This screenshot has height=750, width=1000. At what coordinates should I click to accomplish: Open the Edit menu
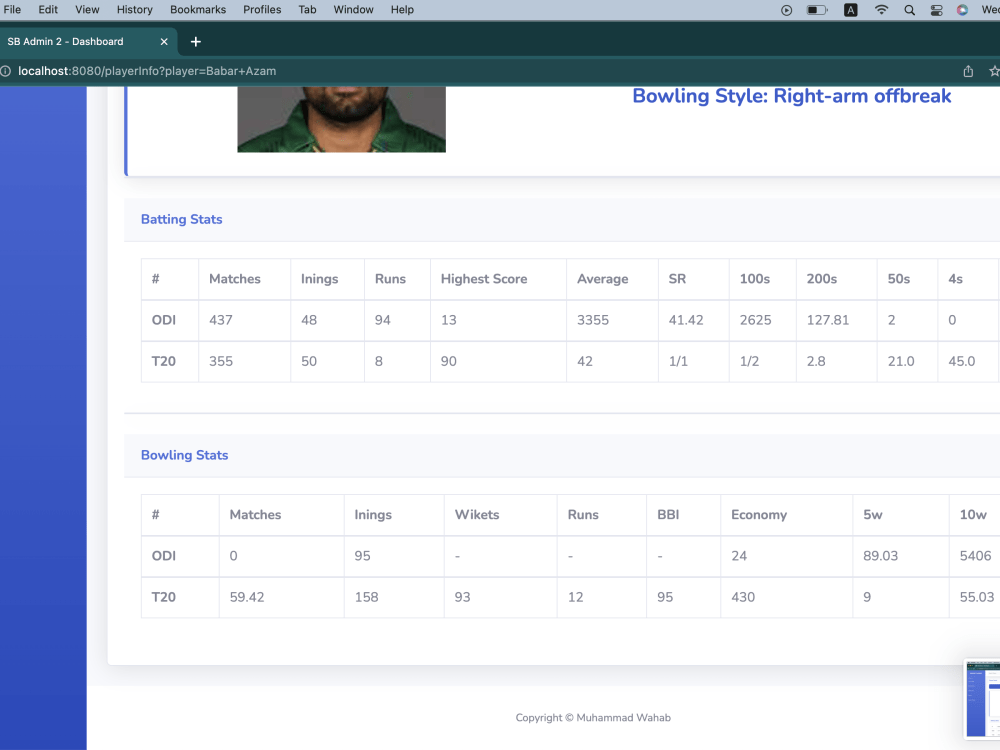click(x=48, y=10)
